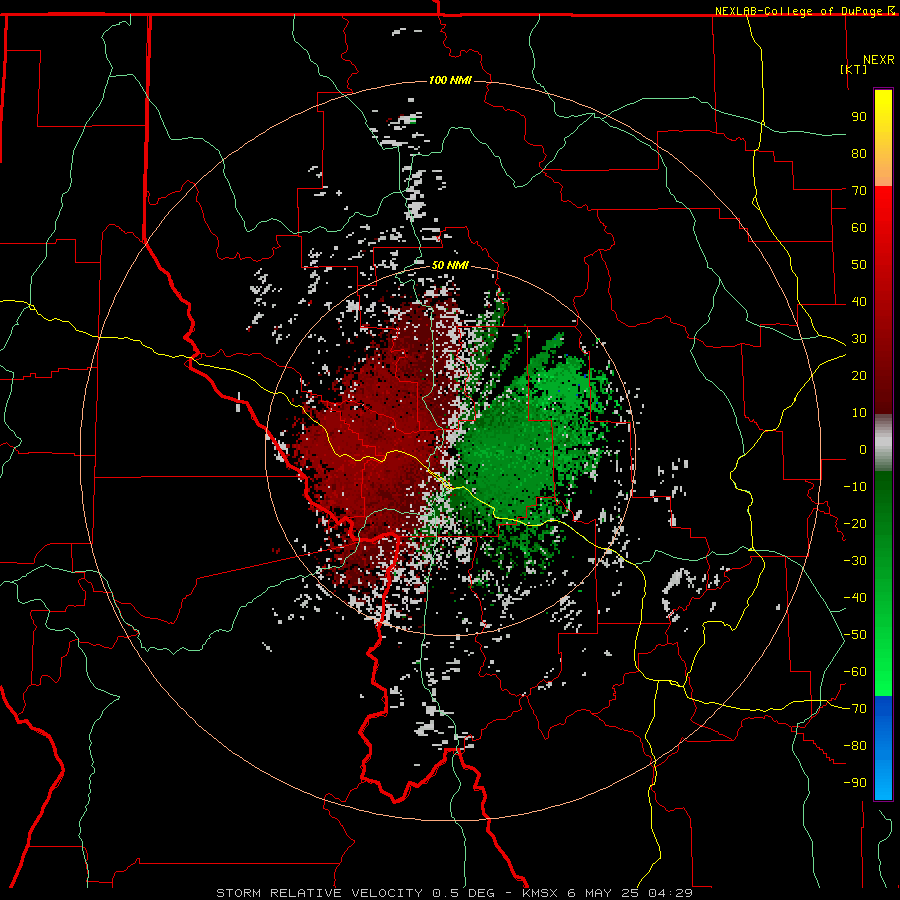
Task: Click the -30 scale label
Action: pos(855,561)
